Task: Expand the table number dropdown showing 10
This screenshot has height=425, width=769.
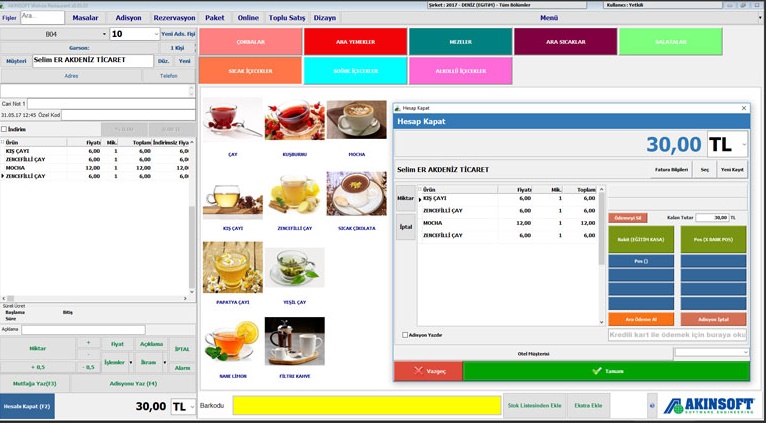Action: (x=156, y=34)
